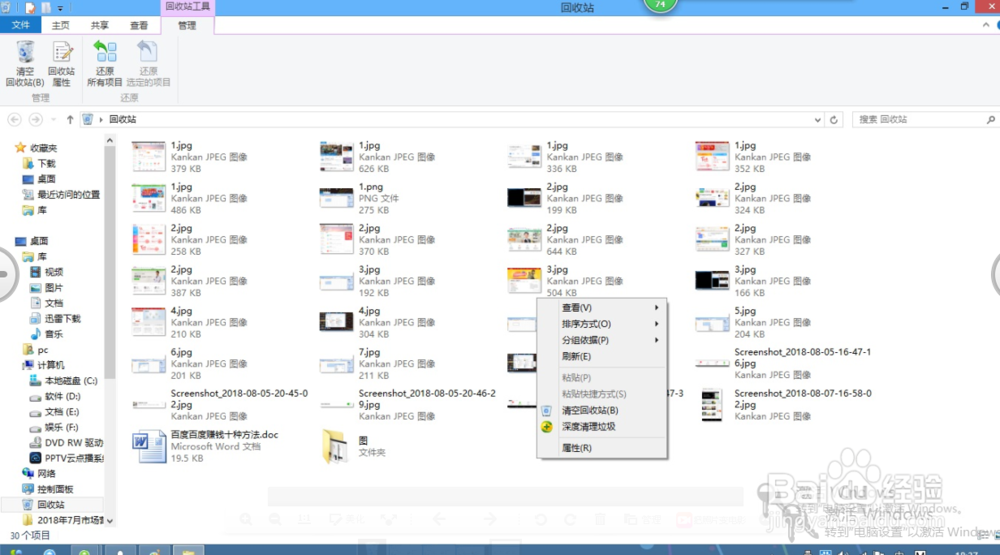This screenshot has height=555, width=1000.
Task: Select Screenshot_2018-08-07-16-58-02.jpg file
Action: (784, 404)
